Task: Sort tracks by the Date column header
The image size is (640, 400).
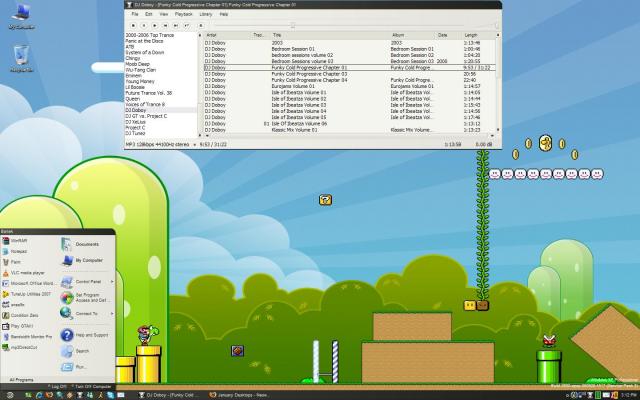Action: 449,36
